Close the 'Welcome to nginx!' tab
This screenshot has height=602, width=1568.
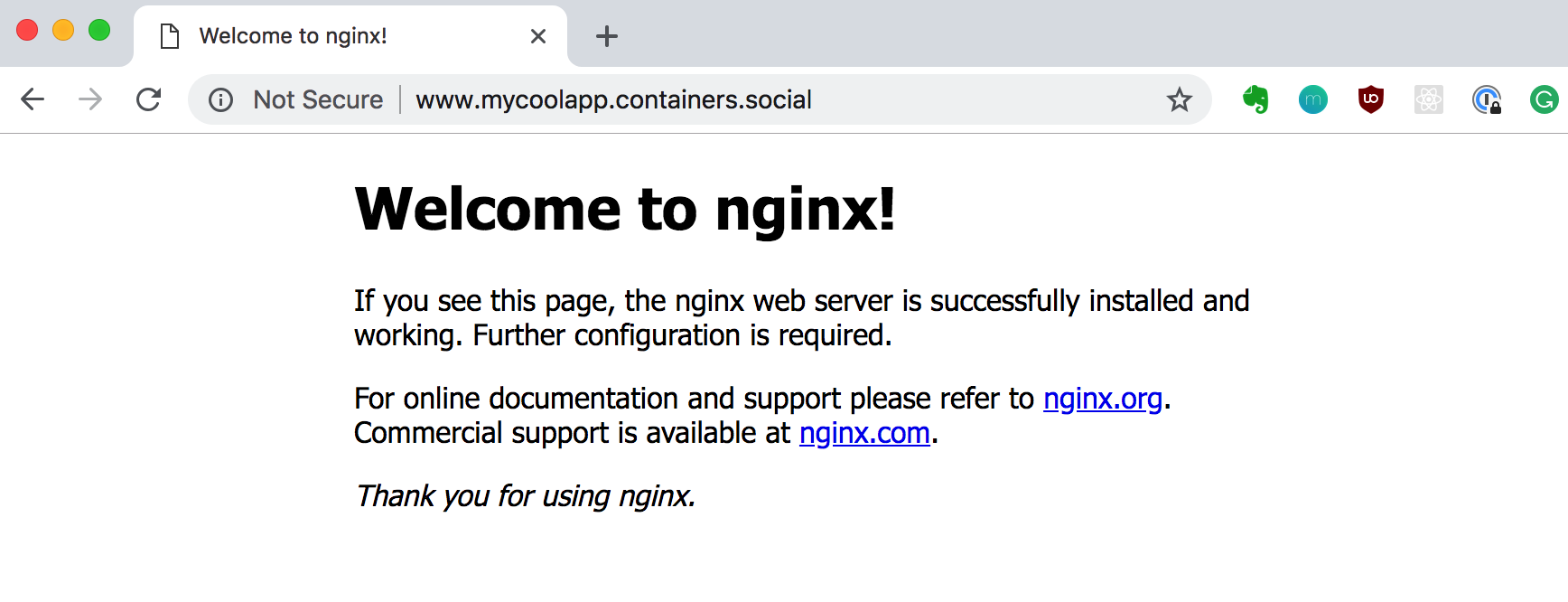pyautogui.click(x=538, y=36)
